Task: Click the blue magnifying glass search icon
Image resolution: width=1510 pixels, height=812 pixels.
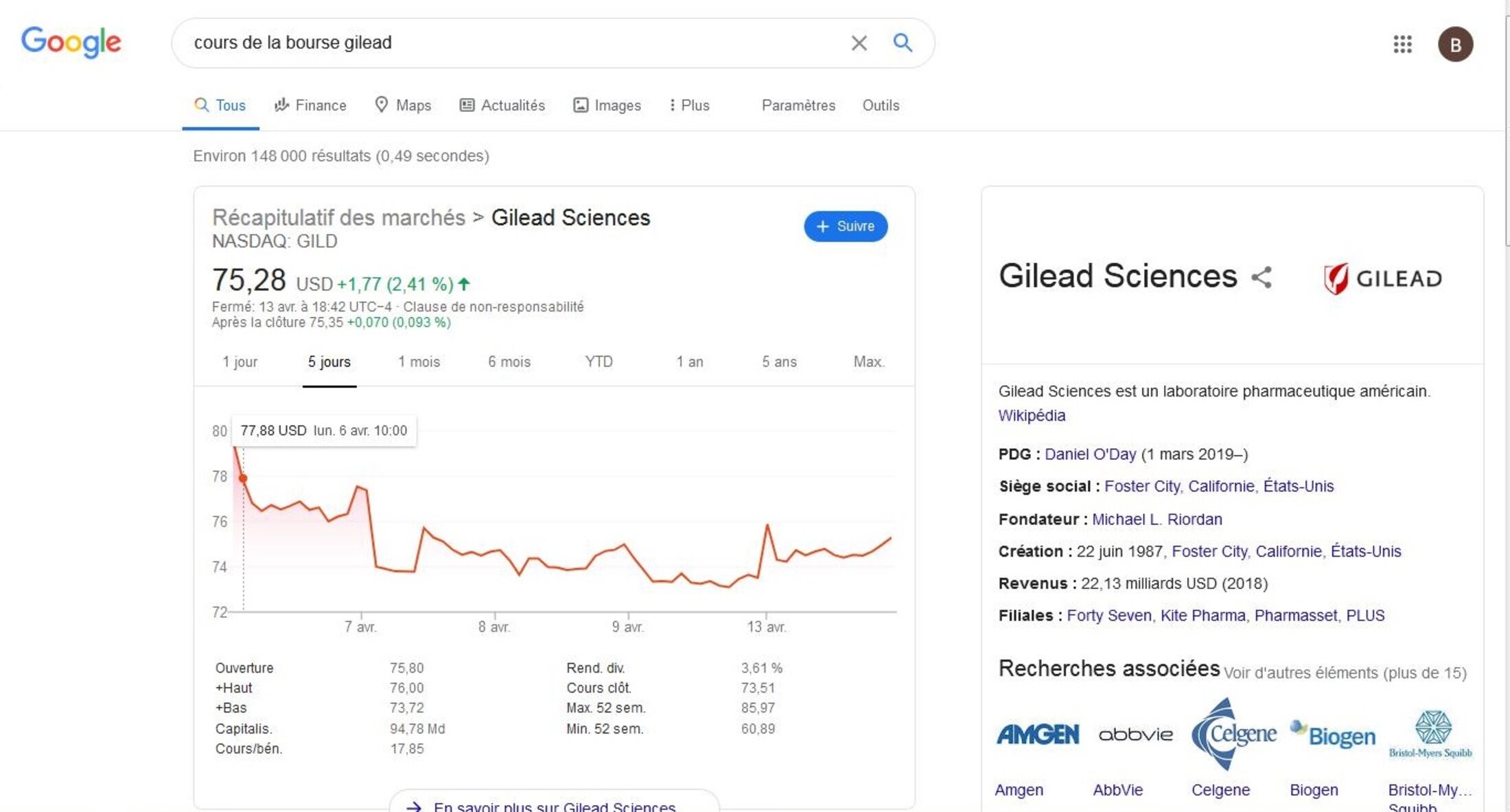Action: click(903, 43)
